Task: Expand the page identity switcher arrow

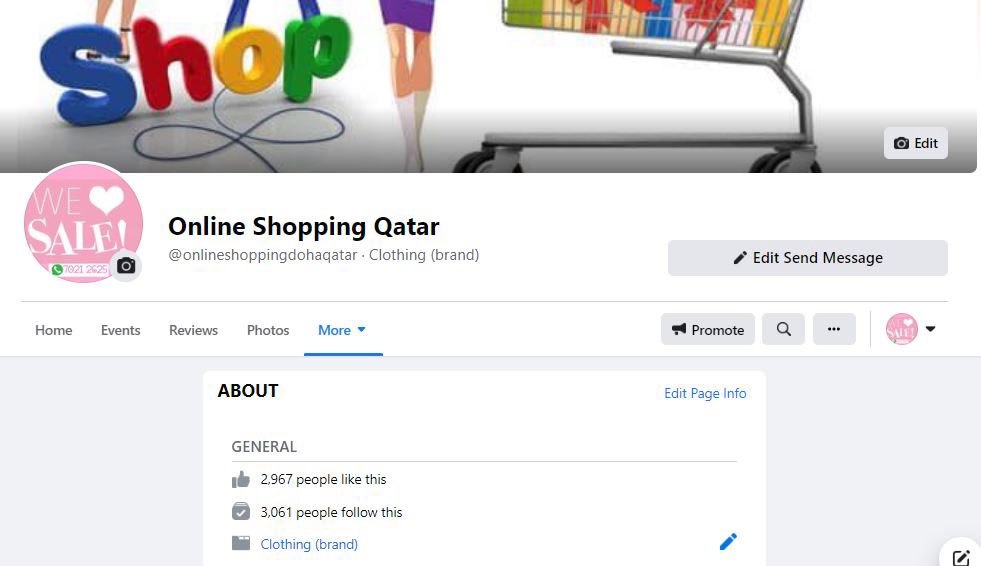Action: click(930, 329)
